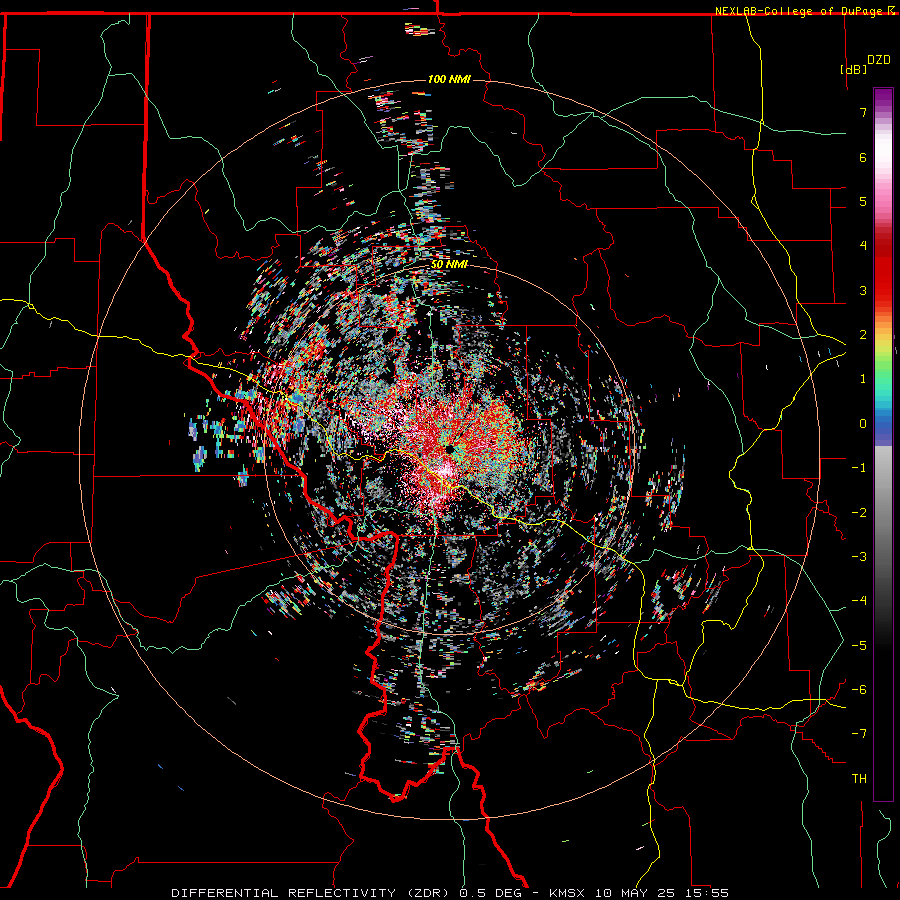Click the 0 value on the color scale
The width and height of the screenshot is (900, 900).
click(x=863, y=424)
